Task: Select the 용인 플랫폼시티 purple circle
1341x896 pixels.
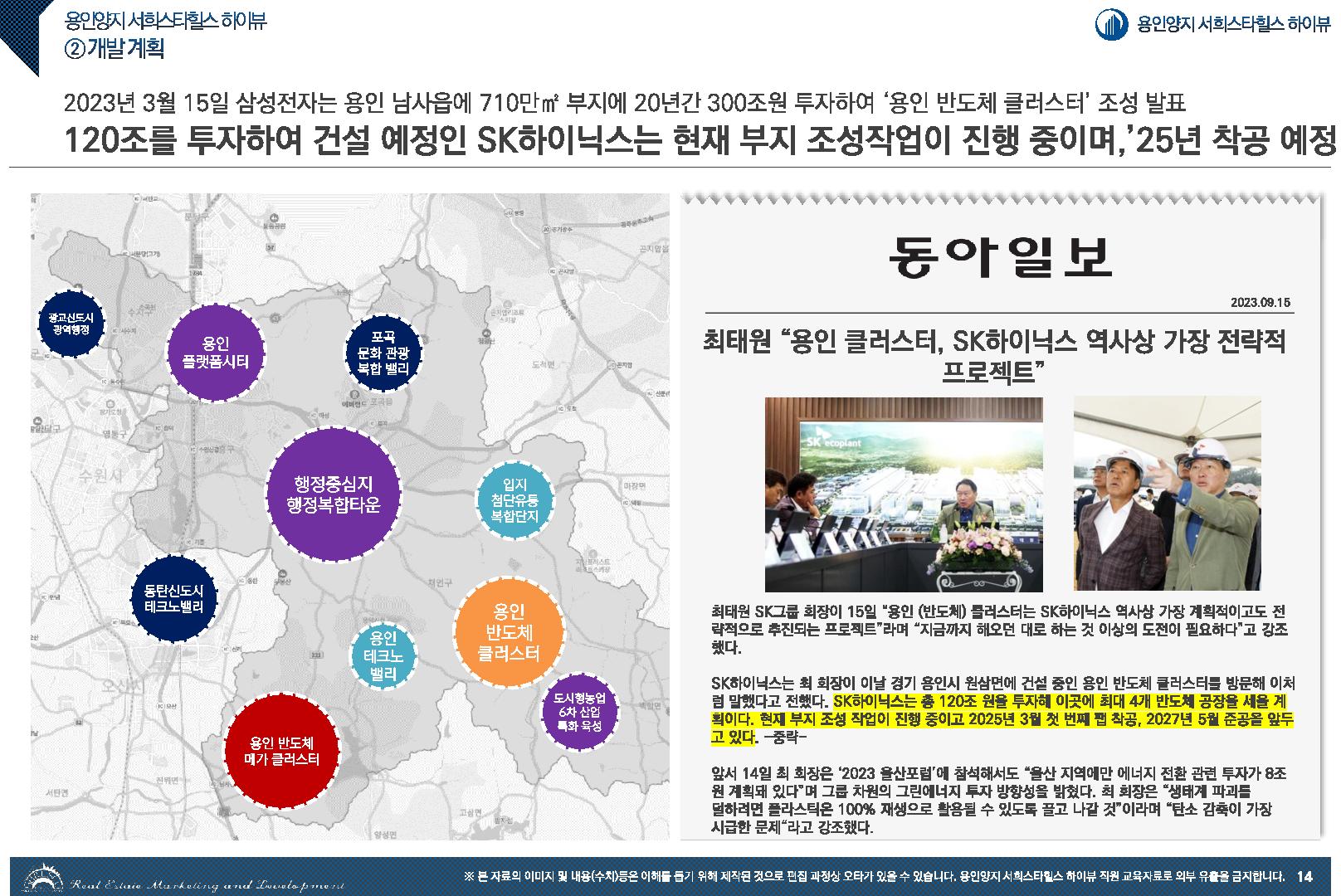Action: point(216,352)
